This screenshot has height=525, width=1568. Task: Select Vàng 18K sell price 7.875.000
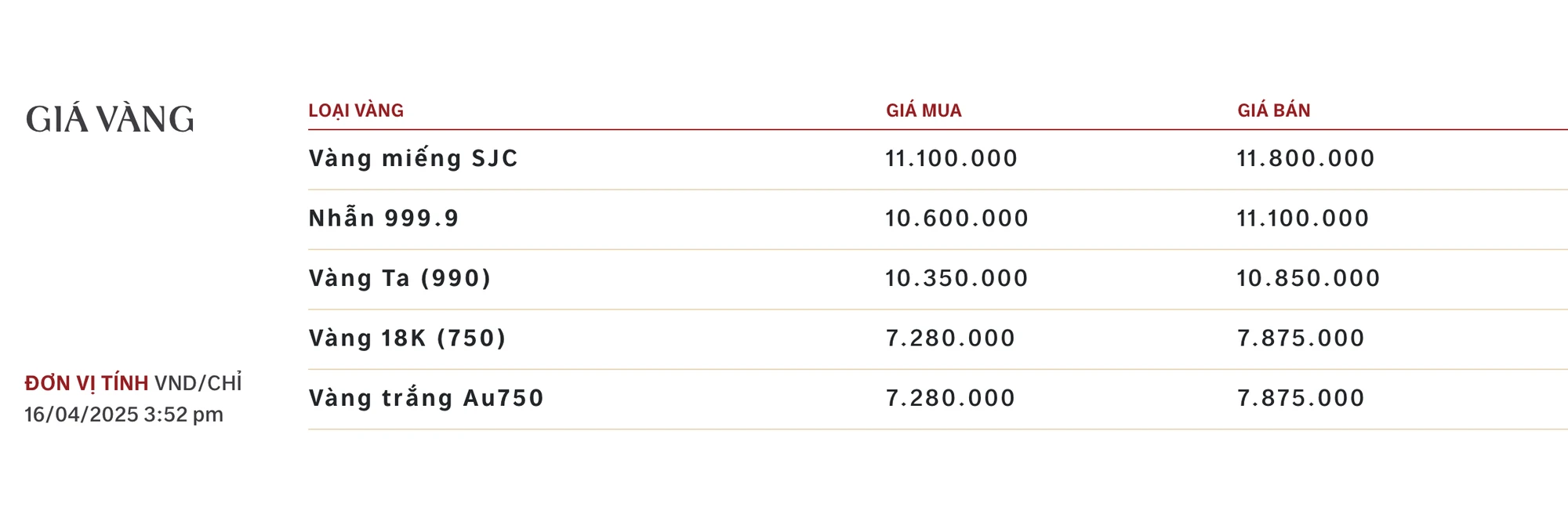click(x=1301, y=338)
